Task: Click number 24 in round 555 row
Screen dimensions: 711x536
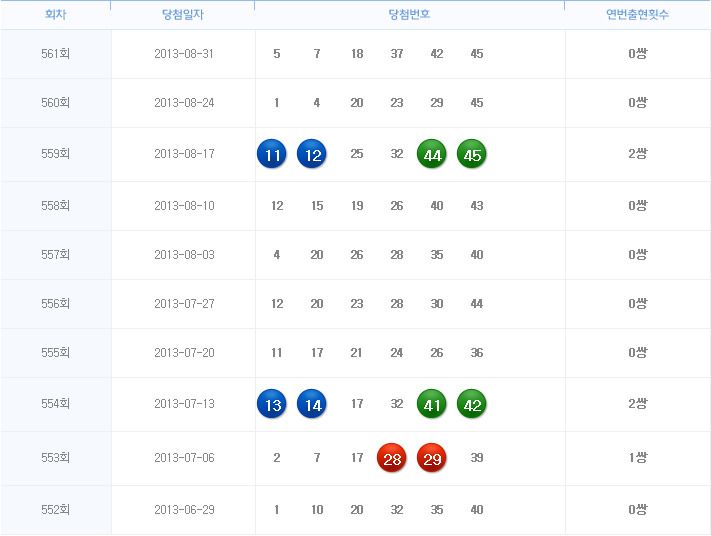Action: (397, 352)
